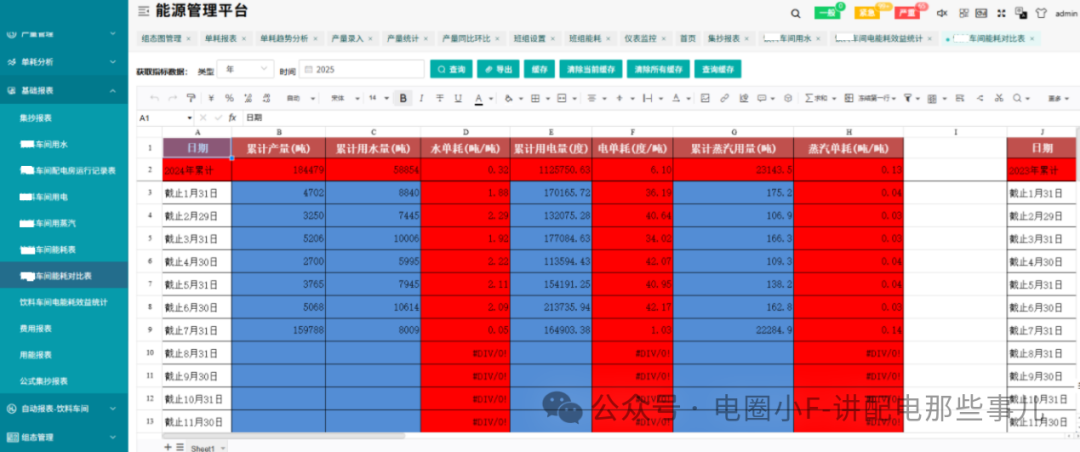Mute alarm sound with speaker icon
The image size is (1080, 452).
click(x=943, y=13)
